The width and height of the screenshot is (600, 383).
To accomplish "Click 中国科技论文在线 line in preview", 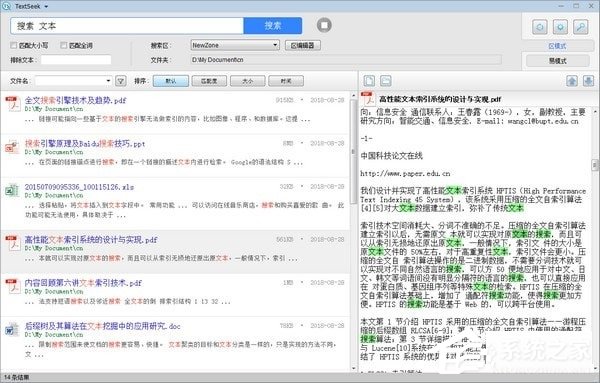I will coord(391,156).
